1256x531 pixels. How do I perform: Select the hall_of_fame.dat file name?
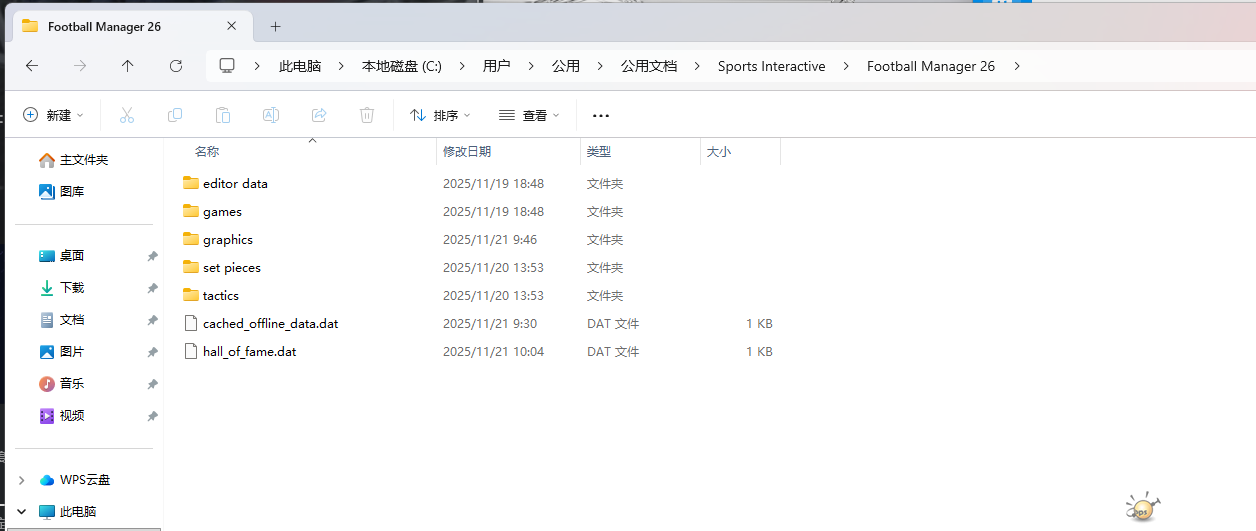[250, 352]
